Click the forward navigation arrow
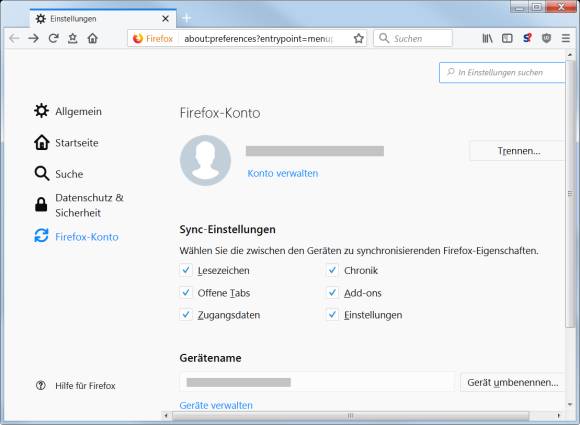 tap(33, 38)
